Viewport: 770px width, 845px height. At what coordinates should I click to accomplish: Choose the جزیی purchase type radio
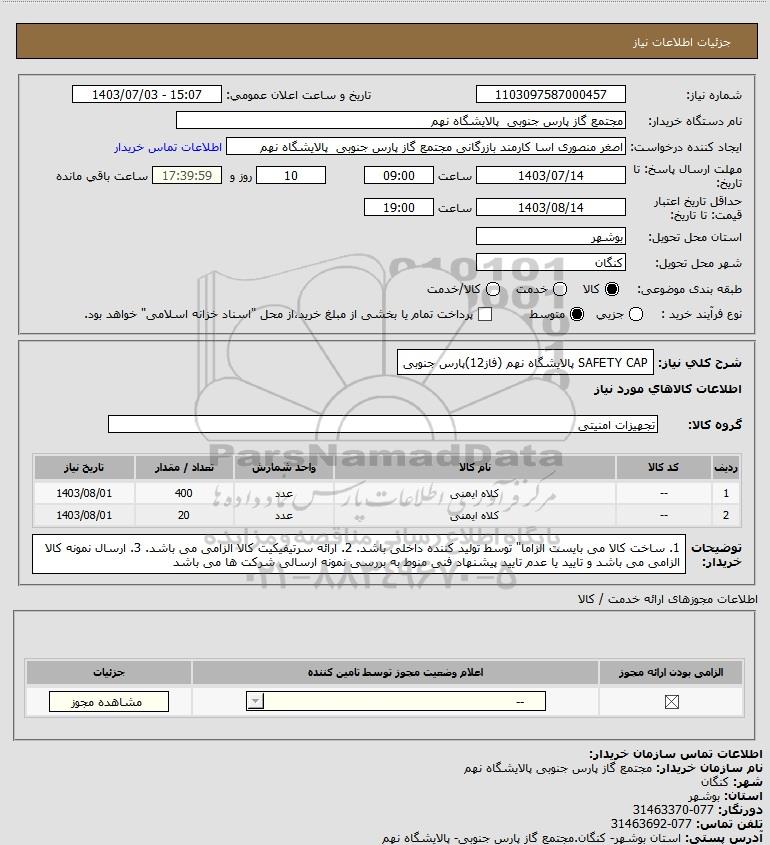click(636, 314)
